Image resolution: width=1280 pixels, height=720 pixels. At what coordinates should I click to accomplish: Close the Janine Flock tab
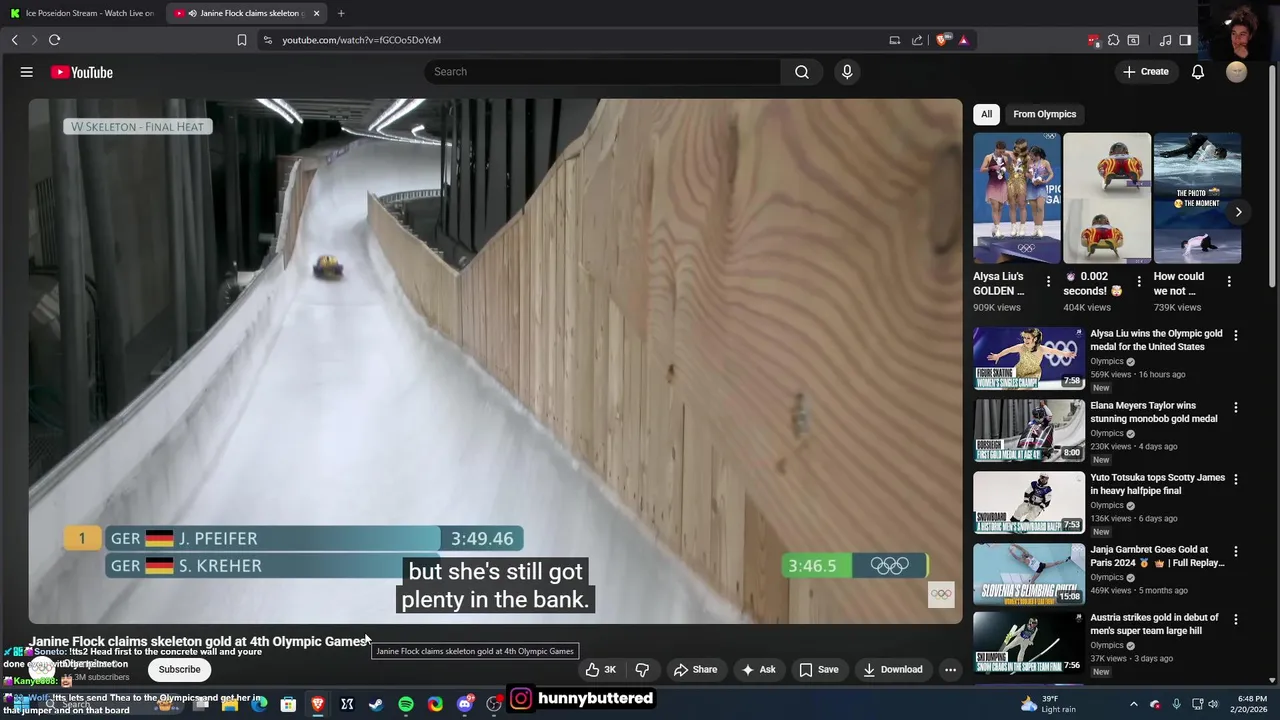coord(316,13)
